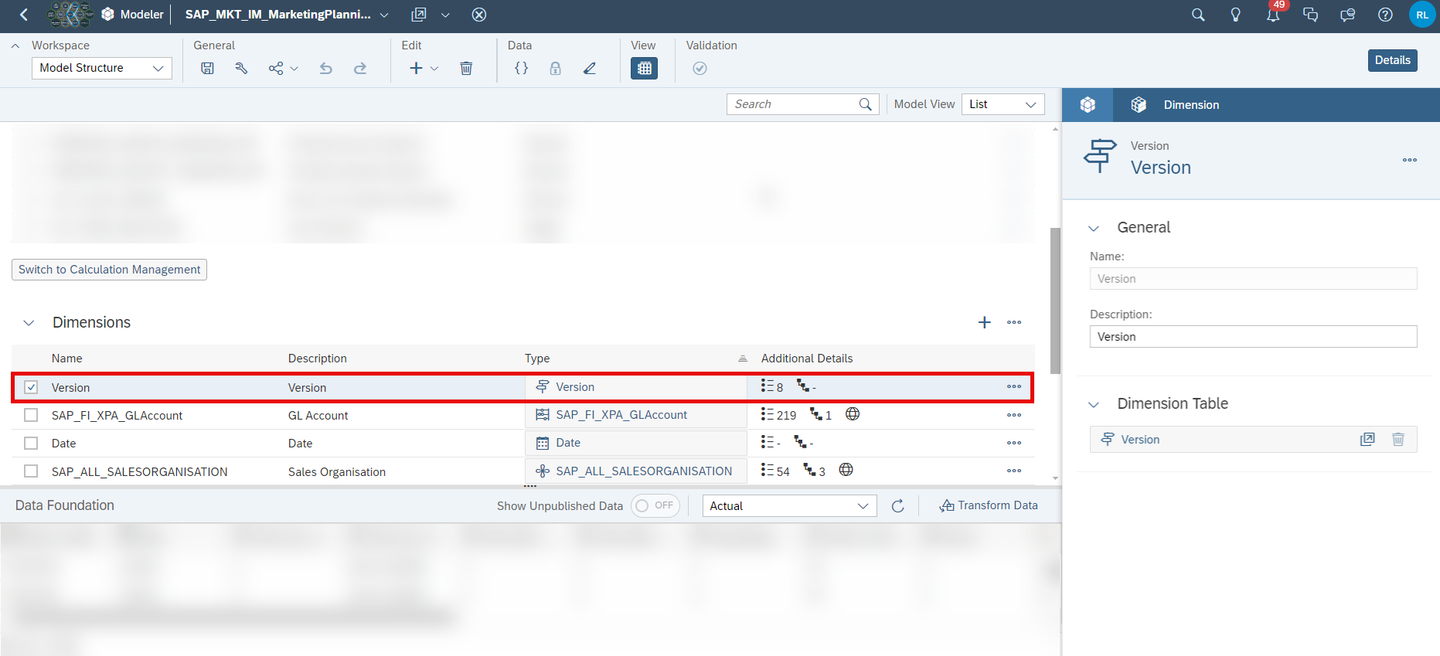The height and width of the screenshot is (656, 1440).
Task: Open the Date dimension type link
Action: coord(568,443)
